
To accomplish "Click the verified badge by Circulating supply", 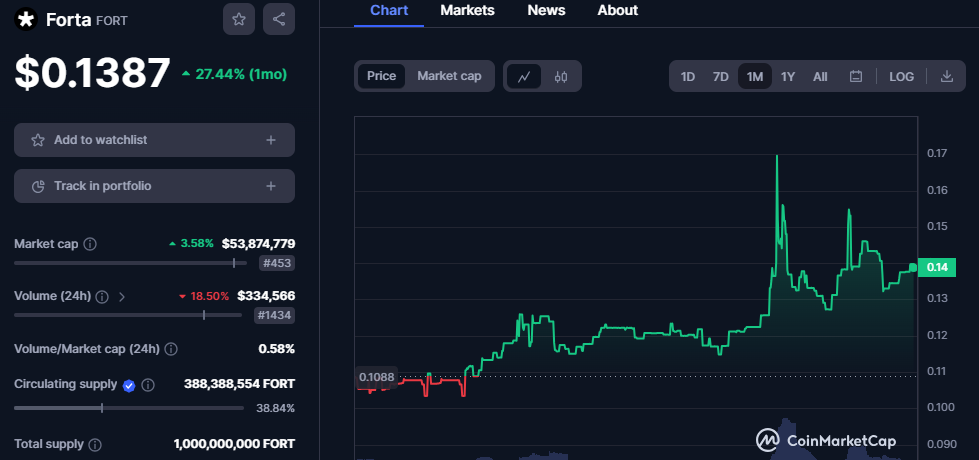I will point(129,385).
